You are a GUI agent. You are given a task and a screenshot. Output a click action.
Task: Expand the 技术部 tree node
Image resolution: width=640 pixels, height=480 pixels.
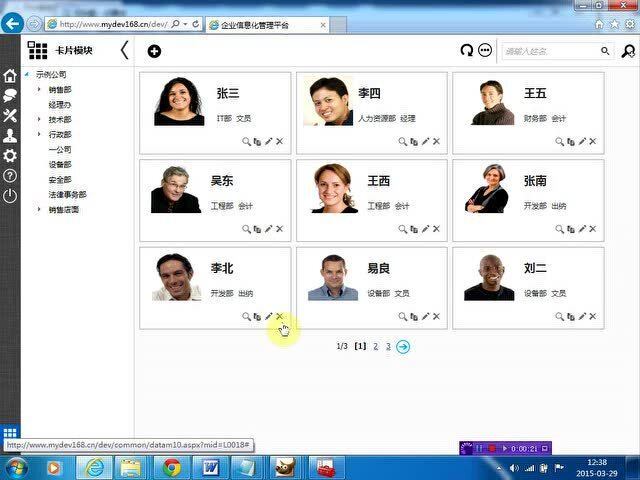40,120
